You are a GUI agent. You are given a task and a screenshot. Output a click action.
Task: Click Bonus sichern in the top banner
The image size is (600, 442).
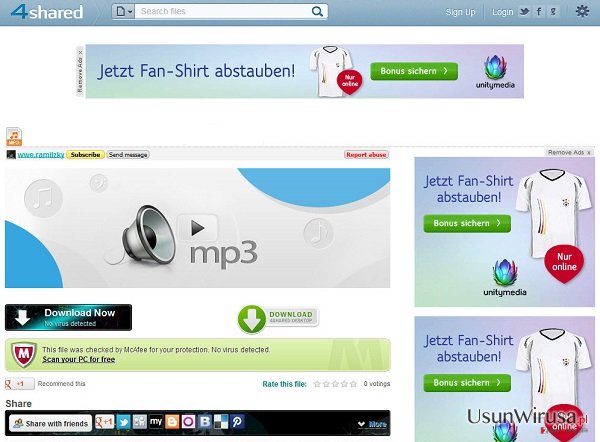pyautogui.click(x=414, y=71)
